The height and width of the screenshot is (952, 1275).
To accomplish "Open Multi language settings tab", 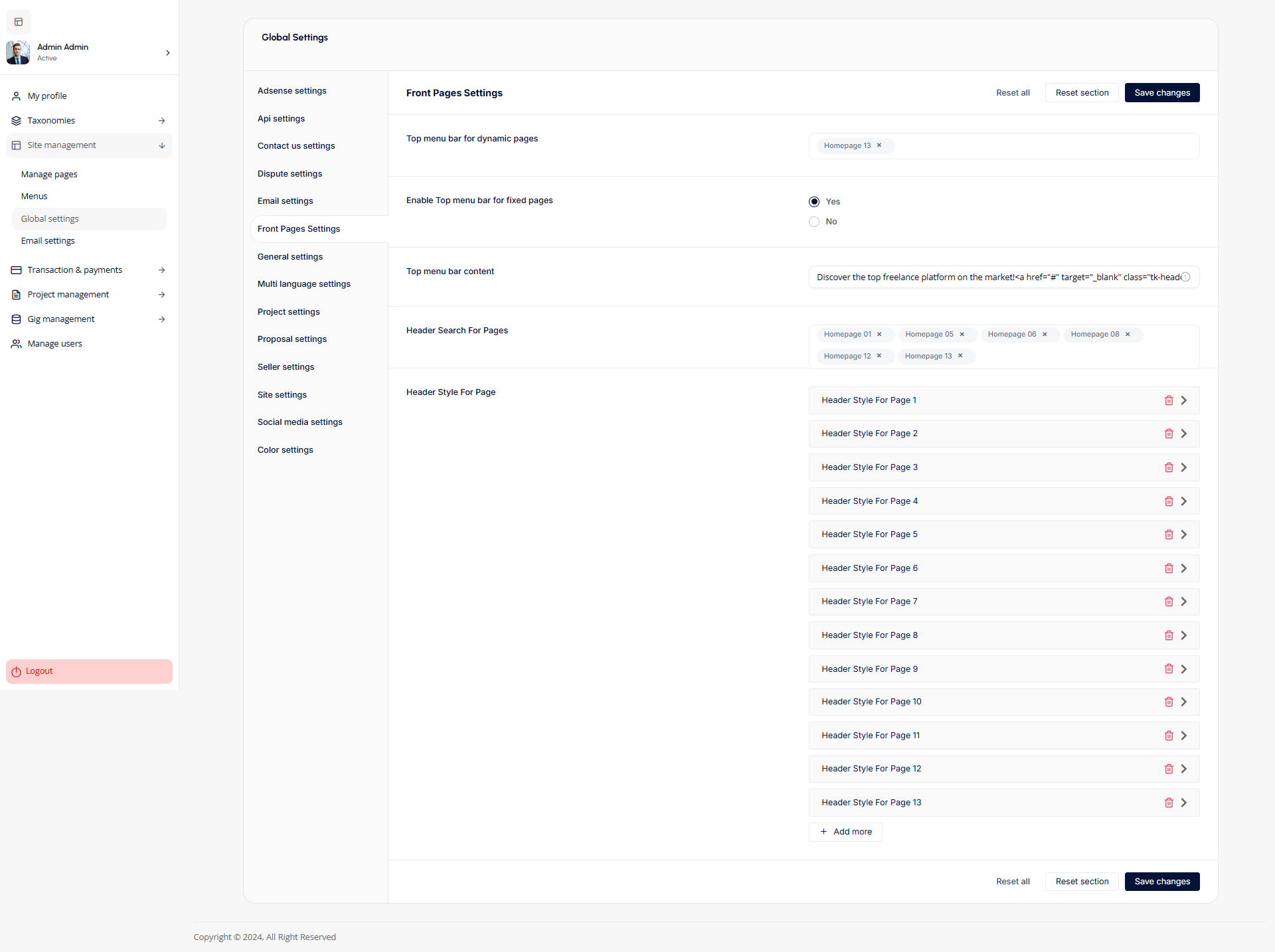I will [304, 284].
